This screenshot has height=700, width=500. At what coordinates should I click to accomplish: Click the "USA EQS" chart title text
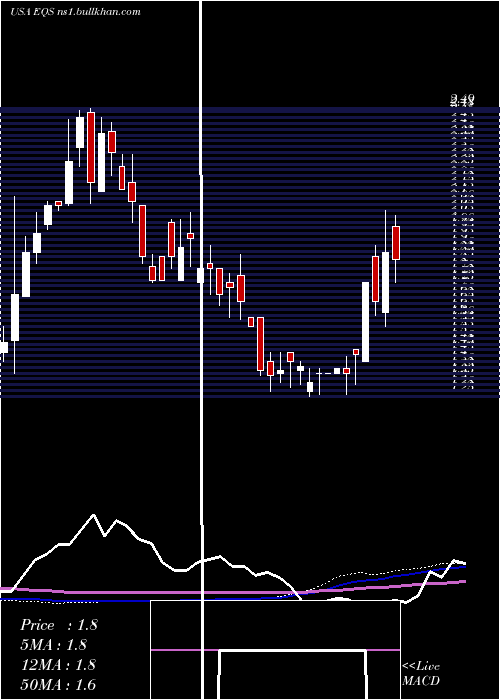32,12
